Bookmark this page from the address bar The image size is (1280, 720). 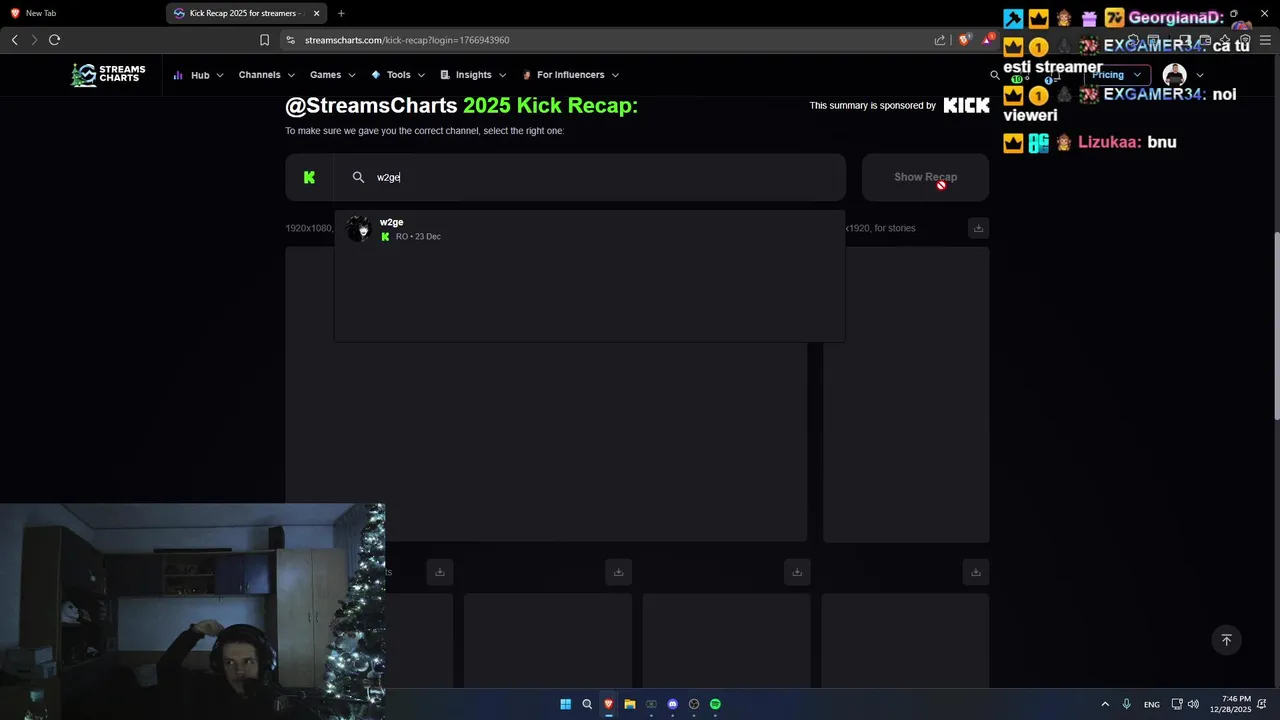coord(264,40)
